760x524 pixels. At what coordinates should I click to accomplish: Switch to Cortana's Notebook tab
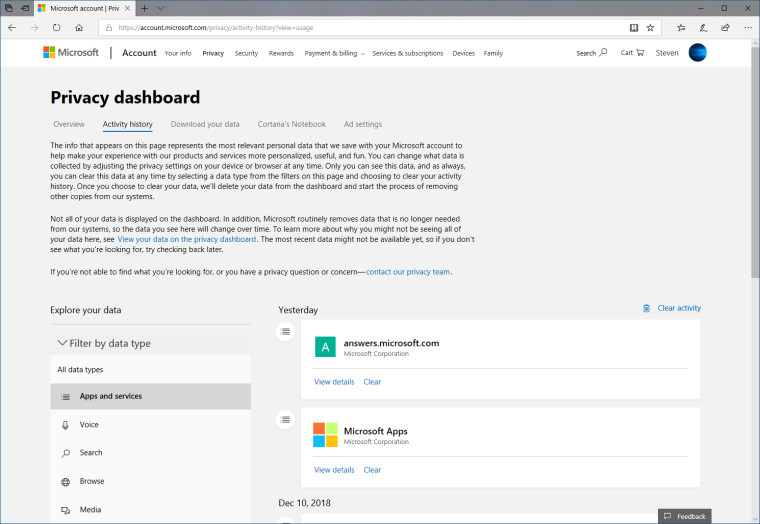click(292, 124)
